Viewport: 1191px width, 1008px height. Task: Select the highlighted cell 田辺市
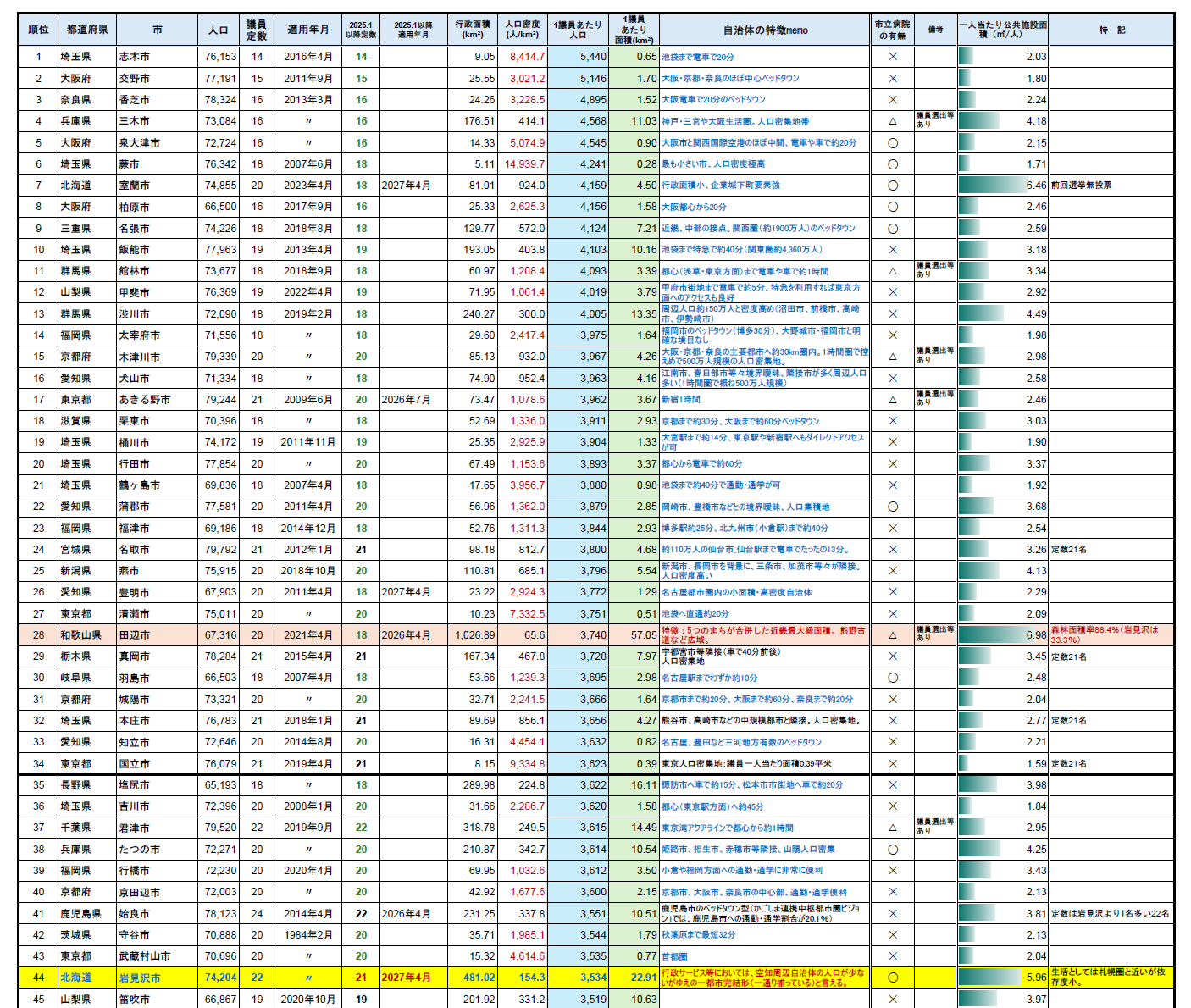point(157,635)
